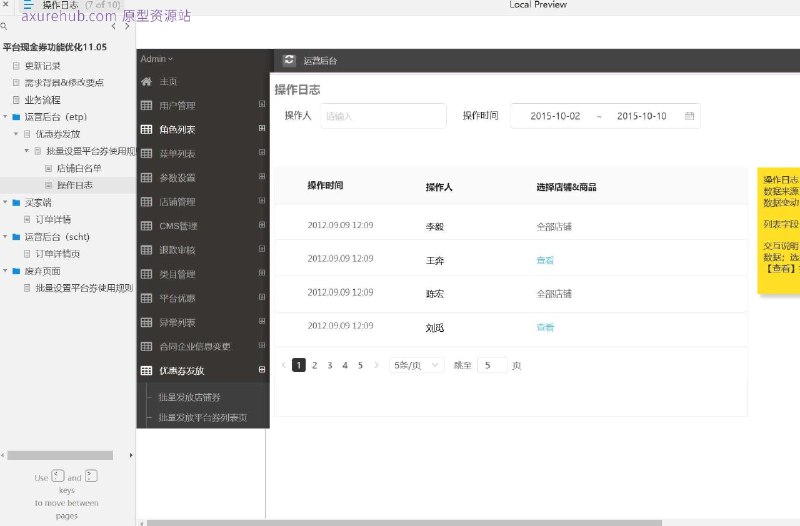Click the grid icon for 角色列表
Viewport: 800px width, 526px height.
point(146,129)
